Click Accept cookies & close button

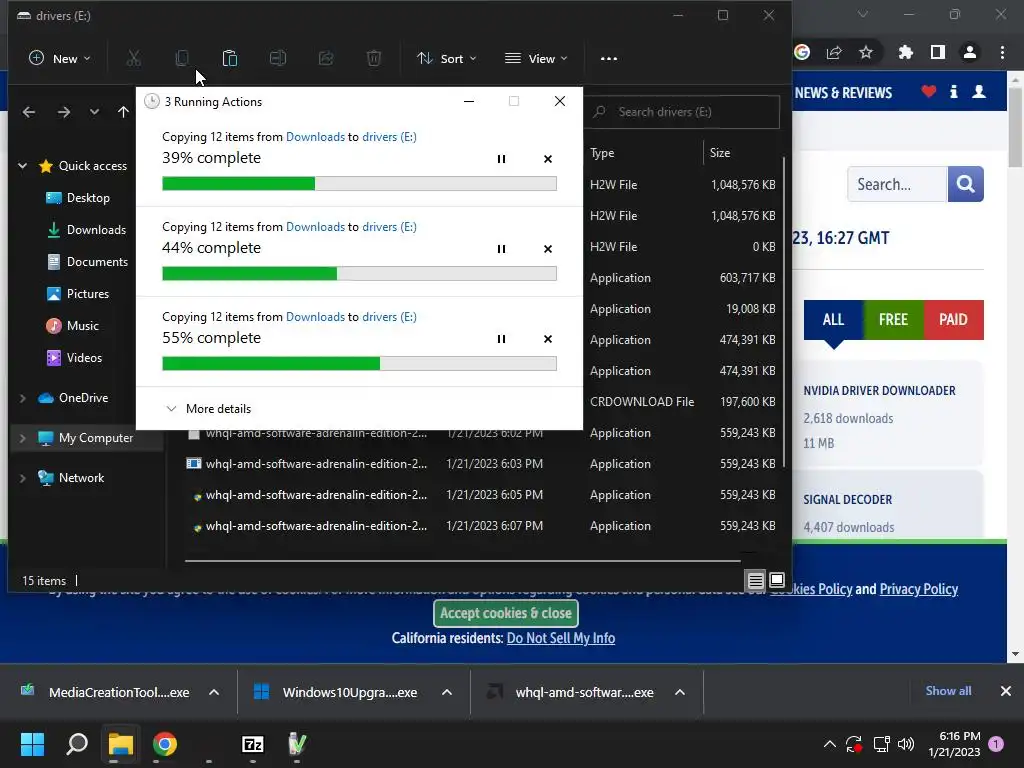tap(506, 613)
